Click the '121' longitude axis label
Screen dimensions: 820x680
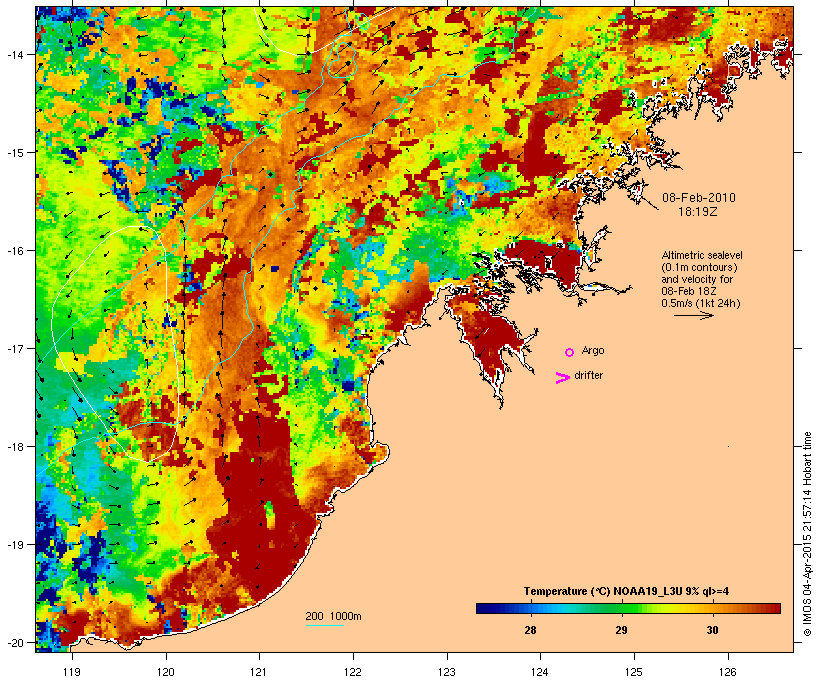coord(259,672)
